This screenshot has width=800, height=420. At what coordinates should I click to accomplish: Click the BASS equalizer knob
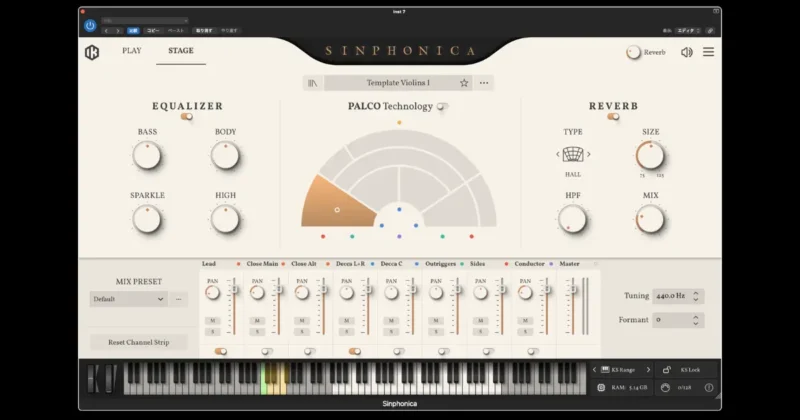click(147, 156)
